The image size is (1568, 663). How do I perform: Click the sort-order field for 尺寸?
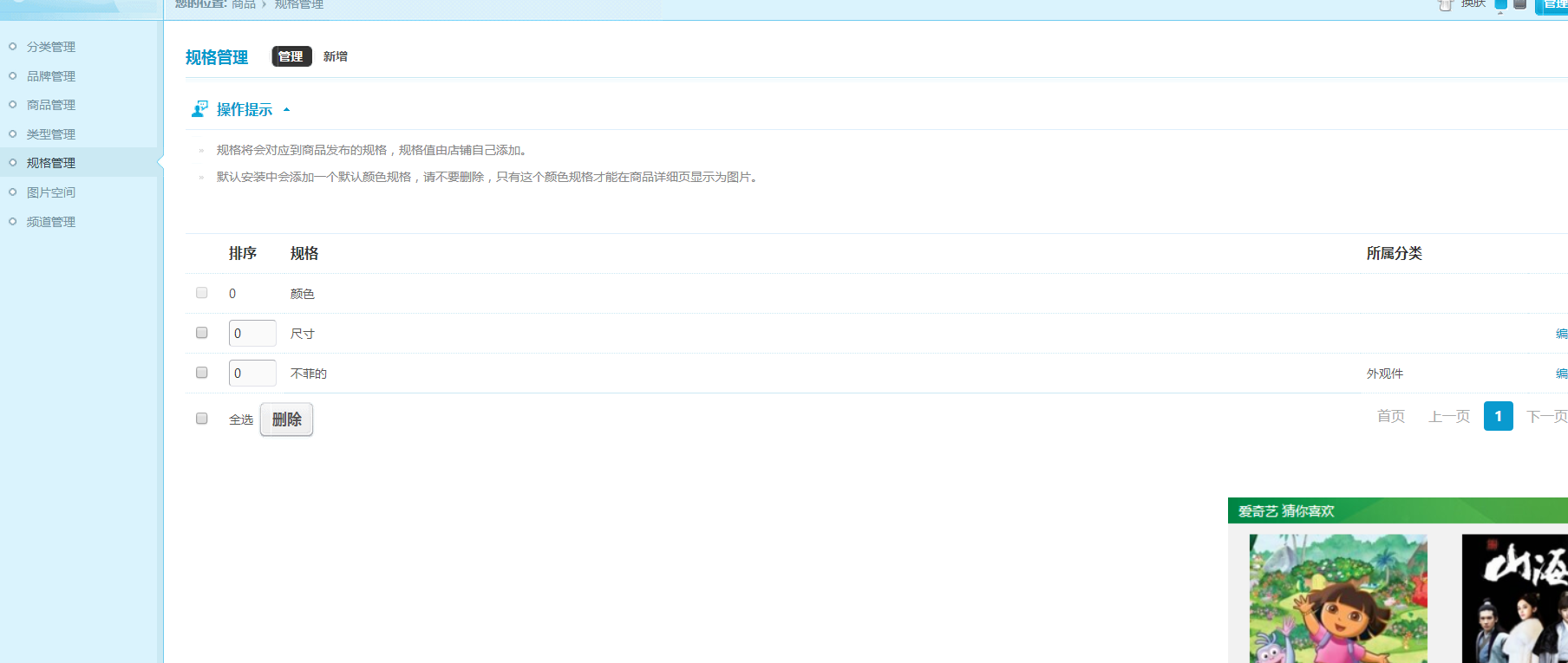(x=252, y=334)
